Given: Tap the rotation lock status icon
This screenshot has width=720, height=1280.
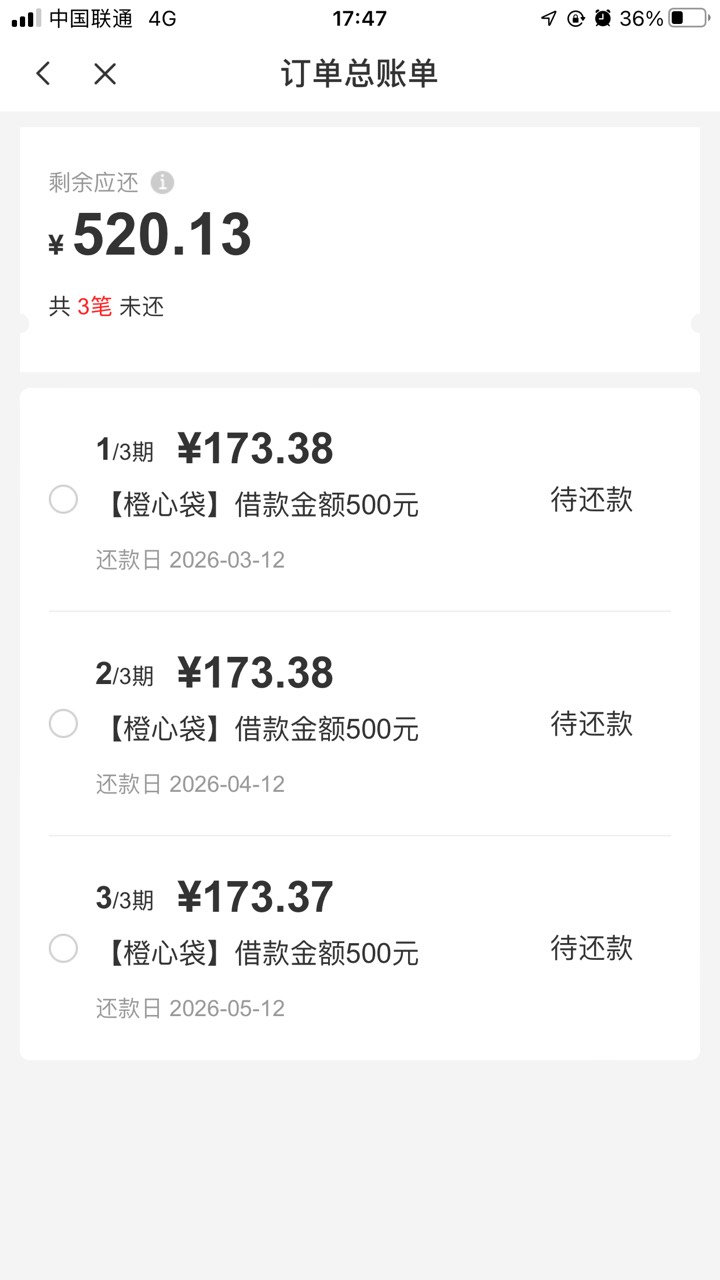Looking at the screenshot, I should coord(575,18).
